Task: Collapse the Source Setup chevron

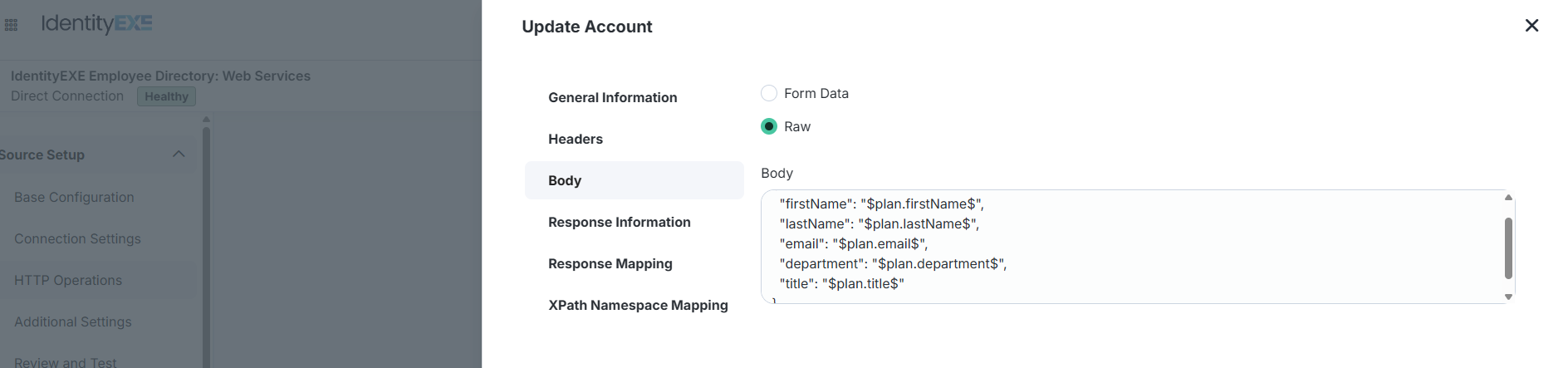Action: 179,155
